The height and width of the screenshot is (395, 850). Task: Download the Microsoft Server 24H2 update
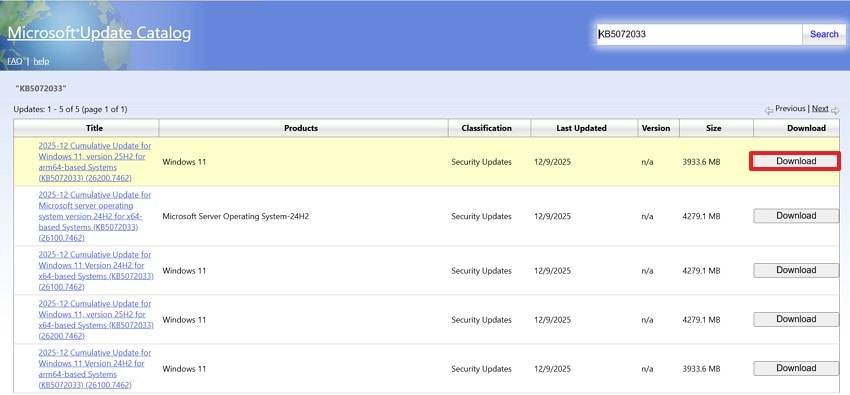[796, 216]
